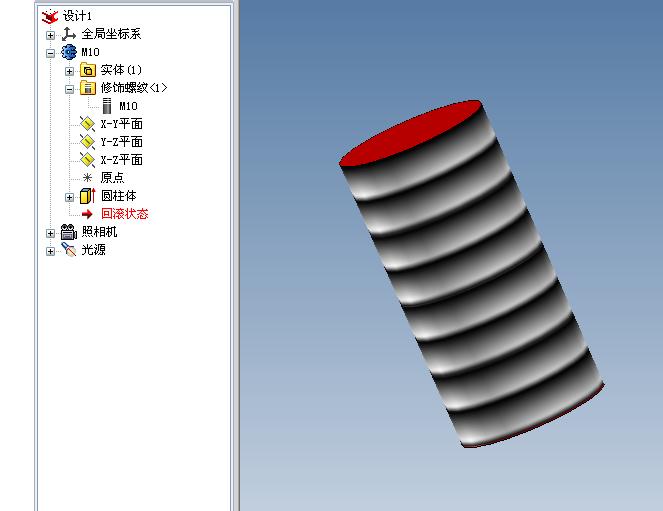Screen dimensions: 663x511
Task: Select the 原点 origin item
Action: (x=112, y=178)
